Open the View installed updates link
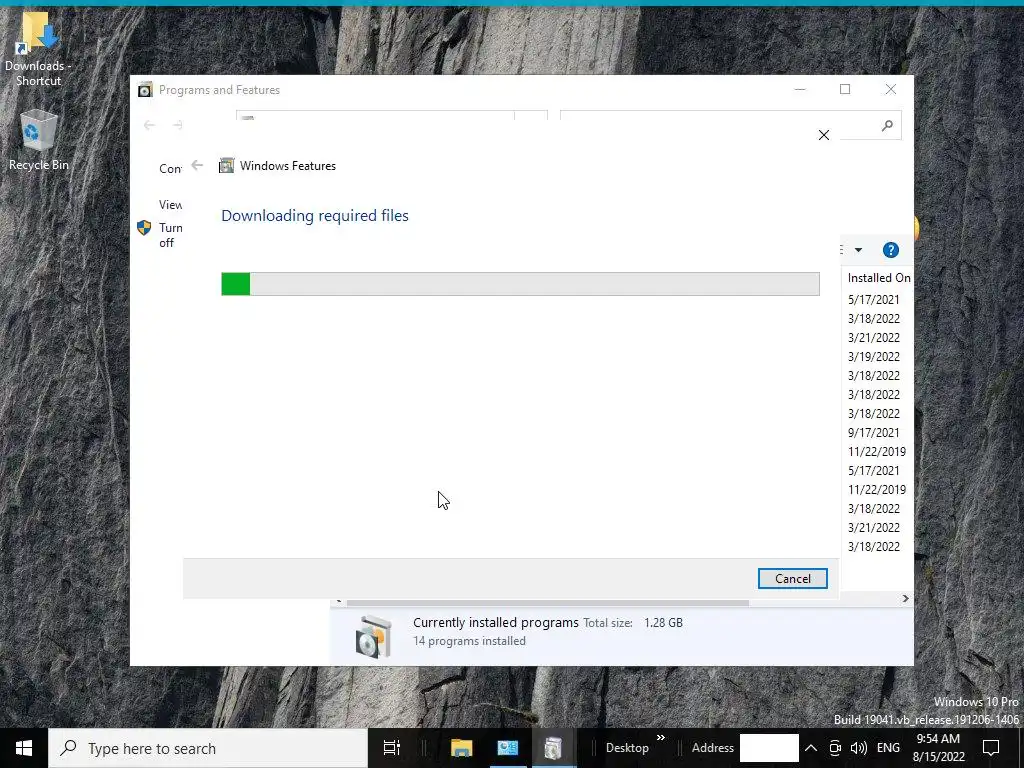This screenshot has height=768, width=1024. coord(170,204)
